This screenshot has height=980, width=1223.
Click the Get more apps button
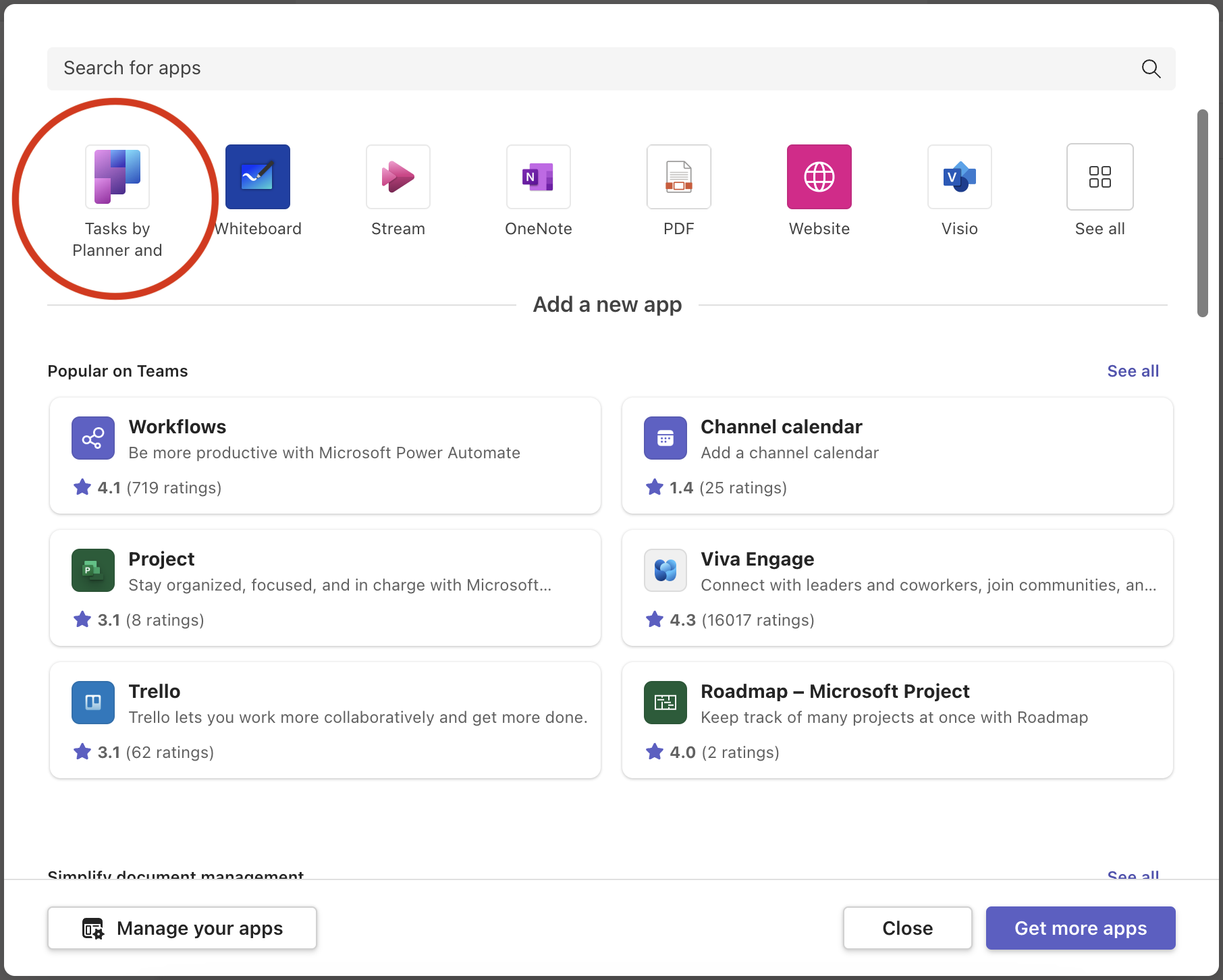(1080, 928)
